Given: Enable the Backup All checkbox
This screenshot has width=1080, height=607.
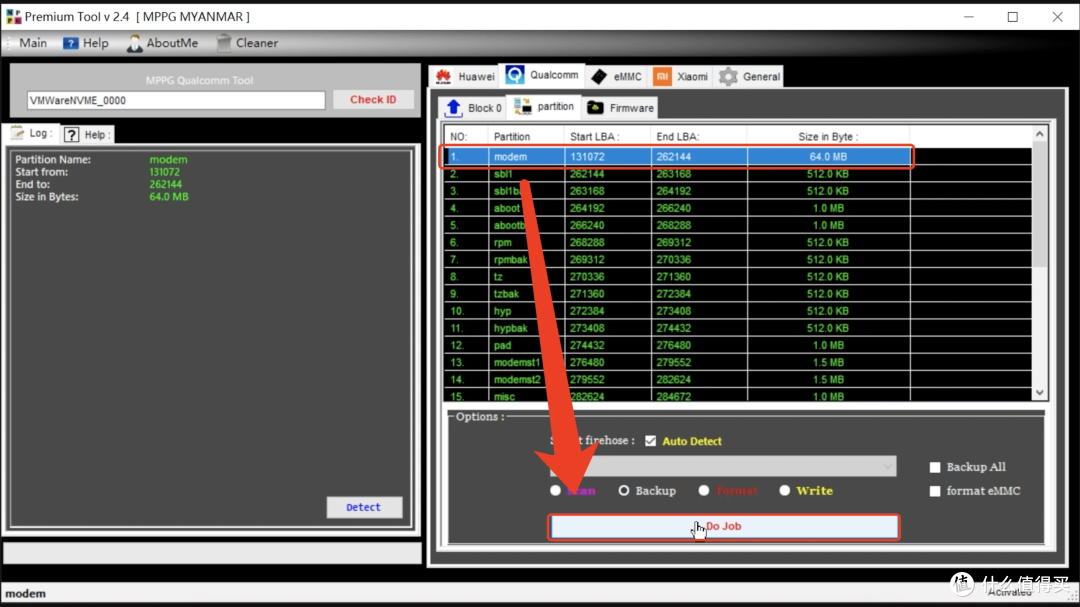Looking at the screenshot, I should click(x=935, y=467).
